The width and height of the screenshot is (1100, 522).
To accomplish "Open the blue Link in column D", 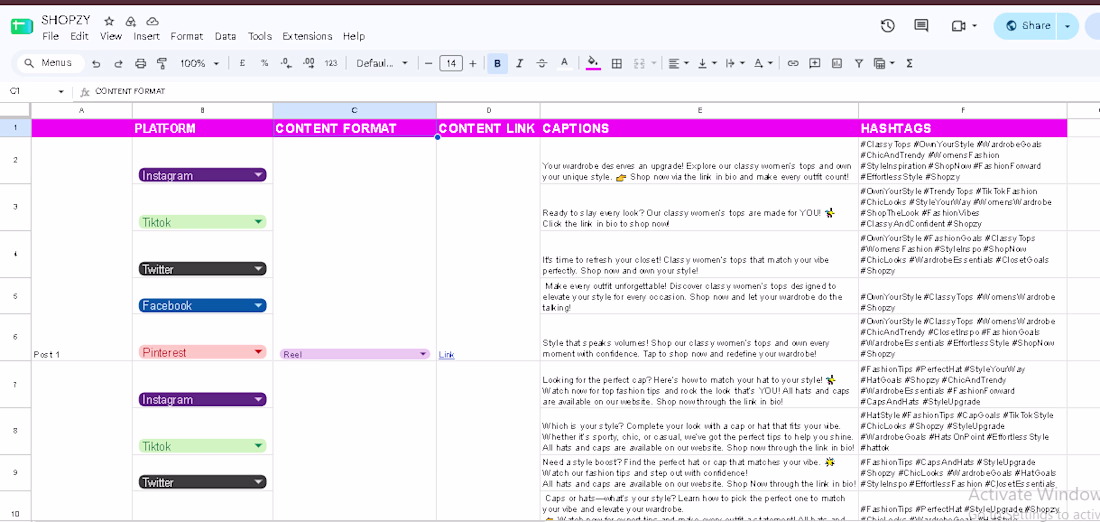I will pyautogui.click(x=446, y=355).
